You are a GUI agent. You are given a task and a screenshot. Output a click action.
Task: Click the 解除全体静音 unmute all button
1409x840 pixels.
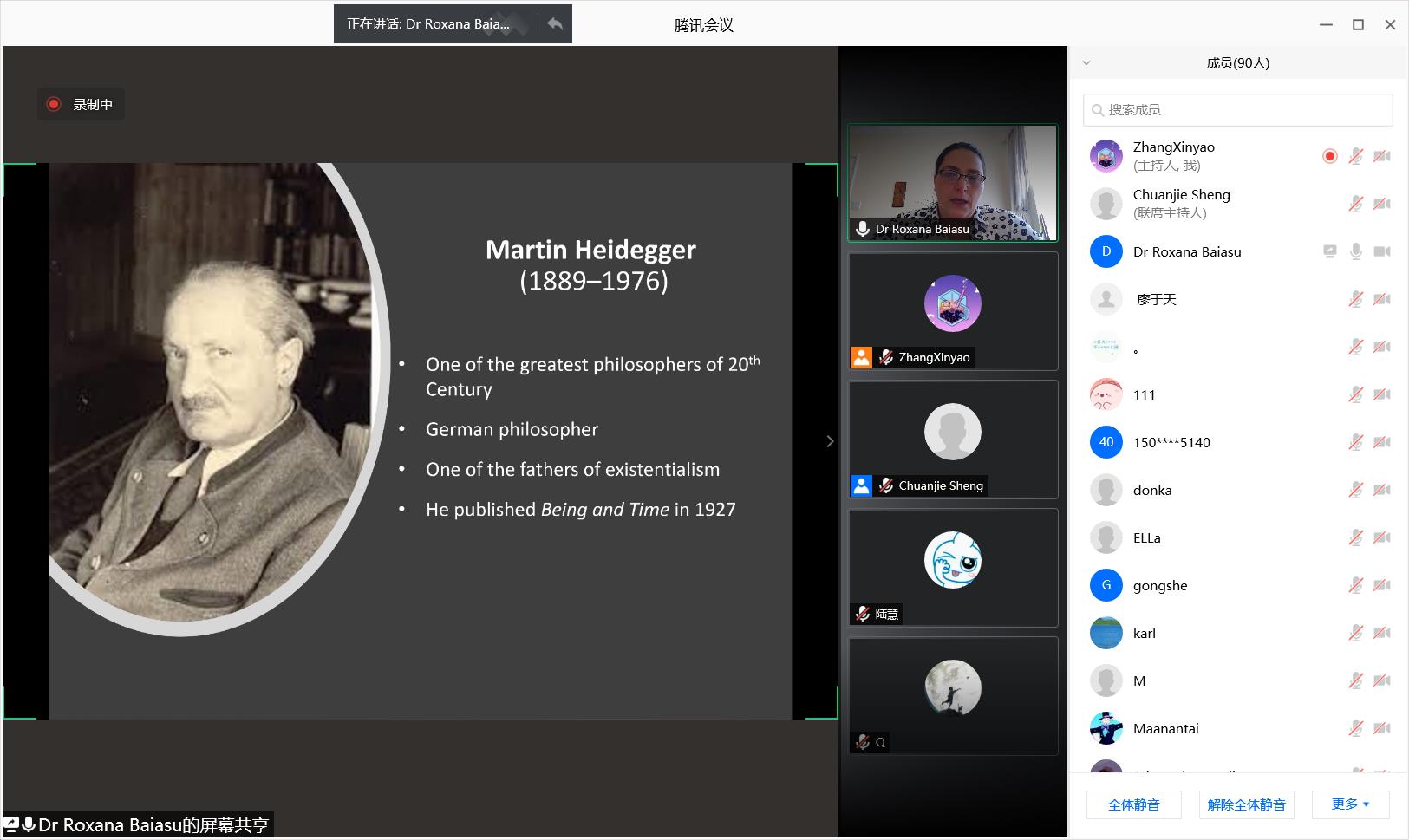point(1246,804)
